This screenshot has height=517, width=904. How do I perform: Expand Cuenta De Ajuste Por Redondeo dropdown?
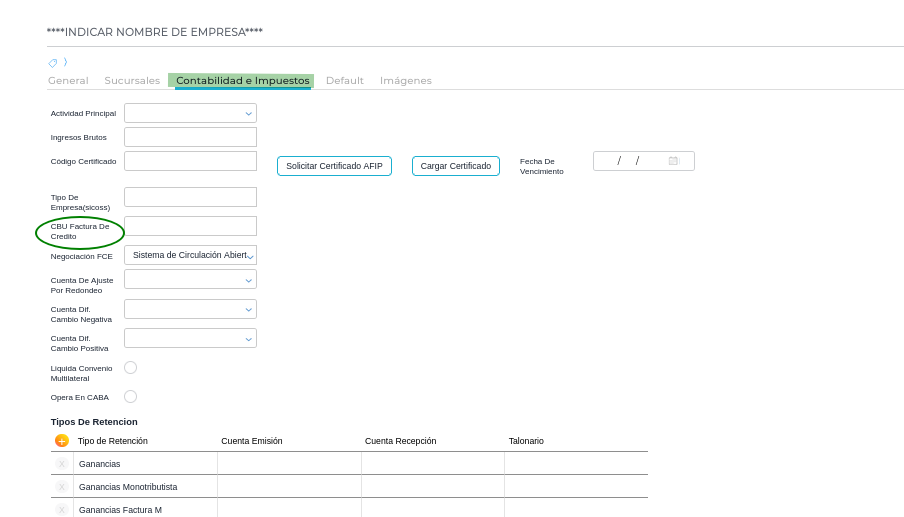coord(190,280)
